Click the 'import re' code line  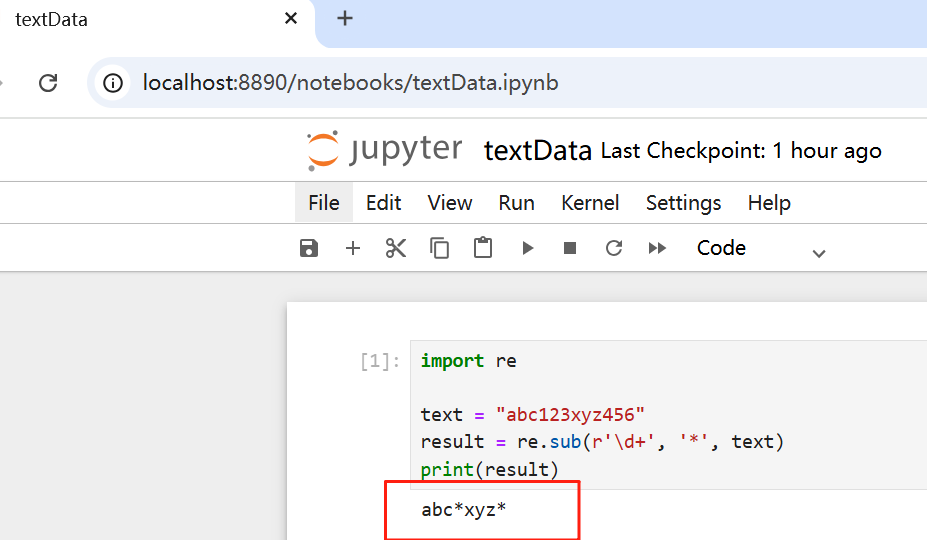(468, 361)
